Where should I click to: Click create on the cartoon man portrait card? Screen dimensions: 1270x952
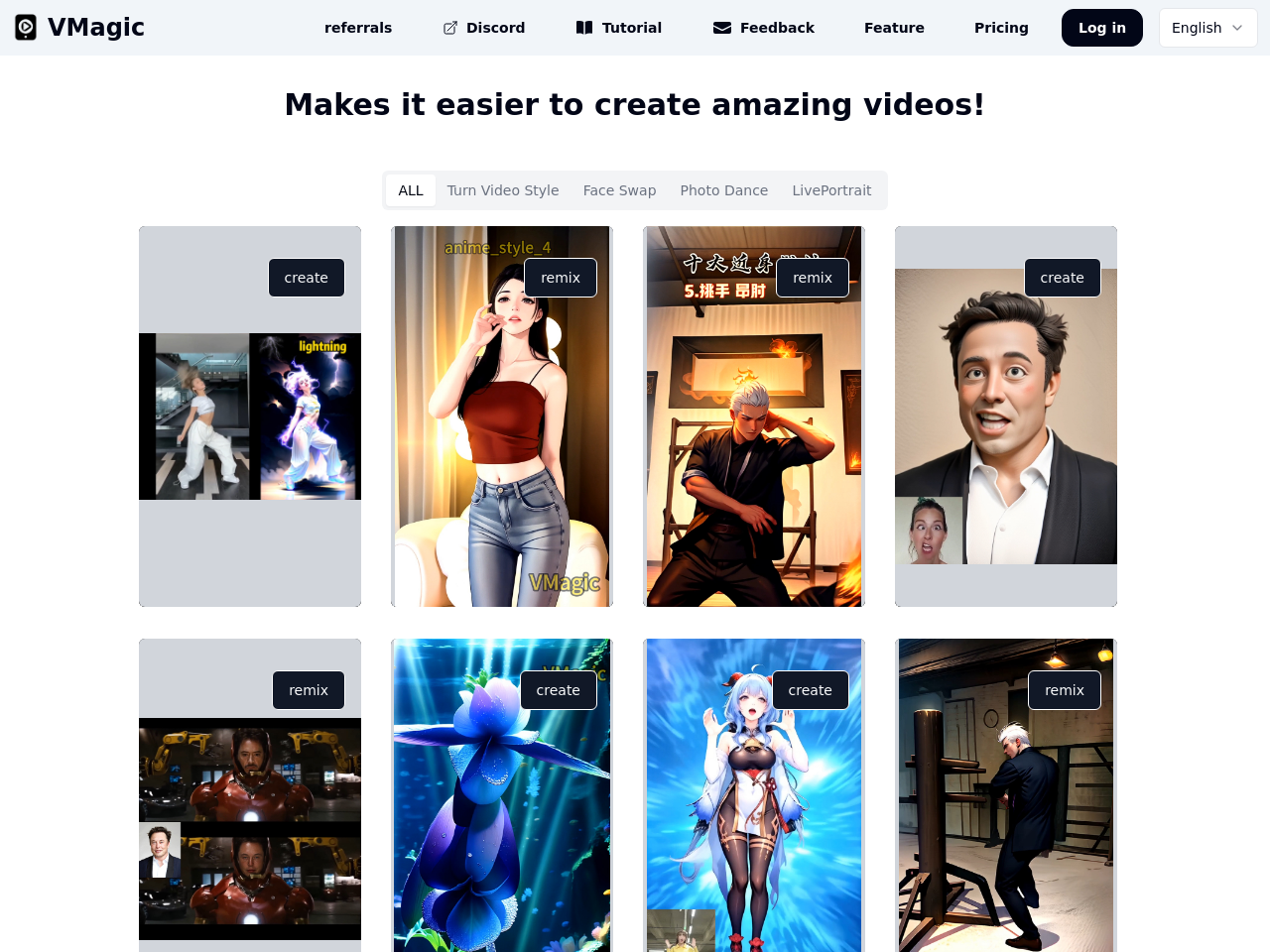click(1063, 278)
